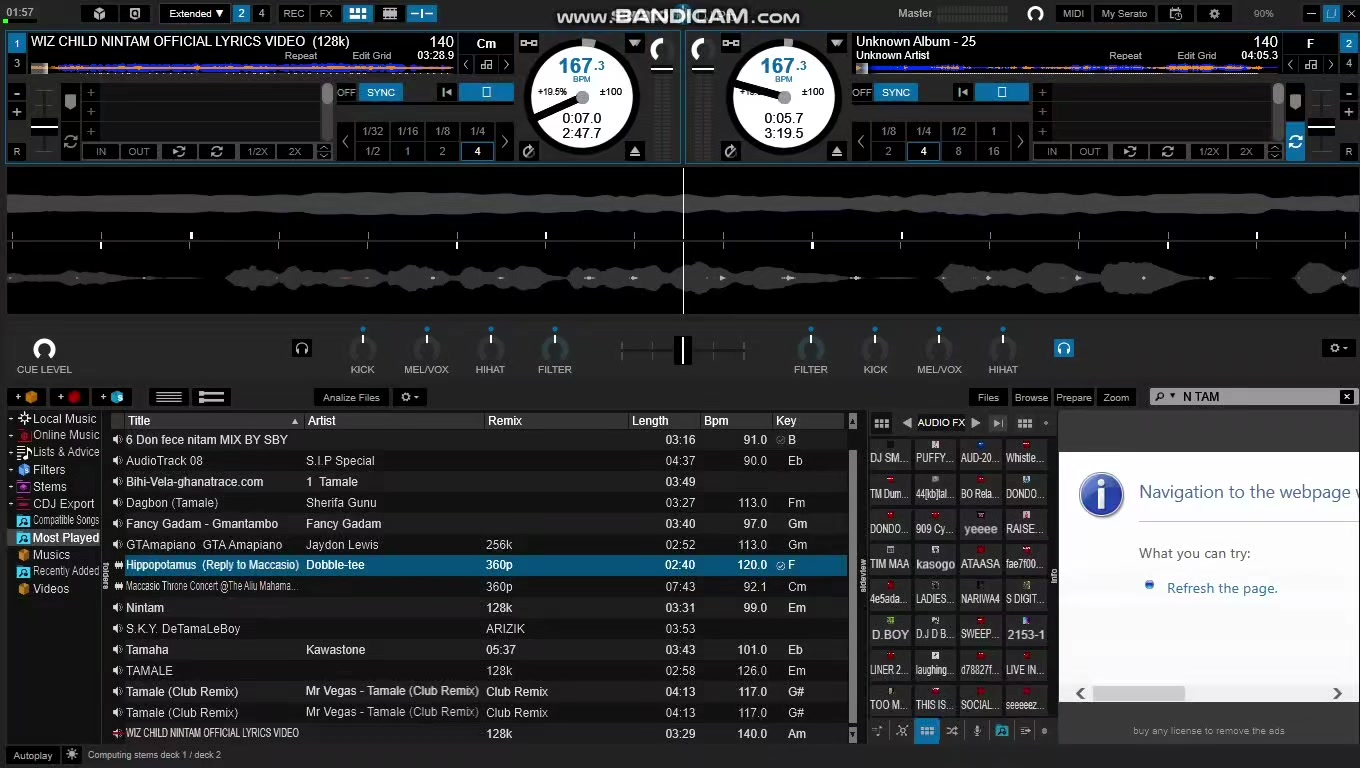The width and height of the screenshot is (1360, 768).
Task: Open the MIDI settings
Action: click(1073, 14)
